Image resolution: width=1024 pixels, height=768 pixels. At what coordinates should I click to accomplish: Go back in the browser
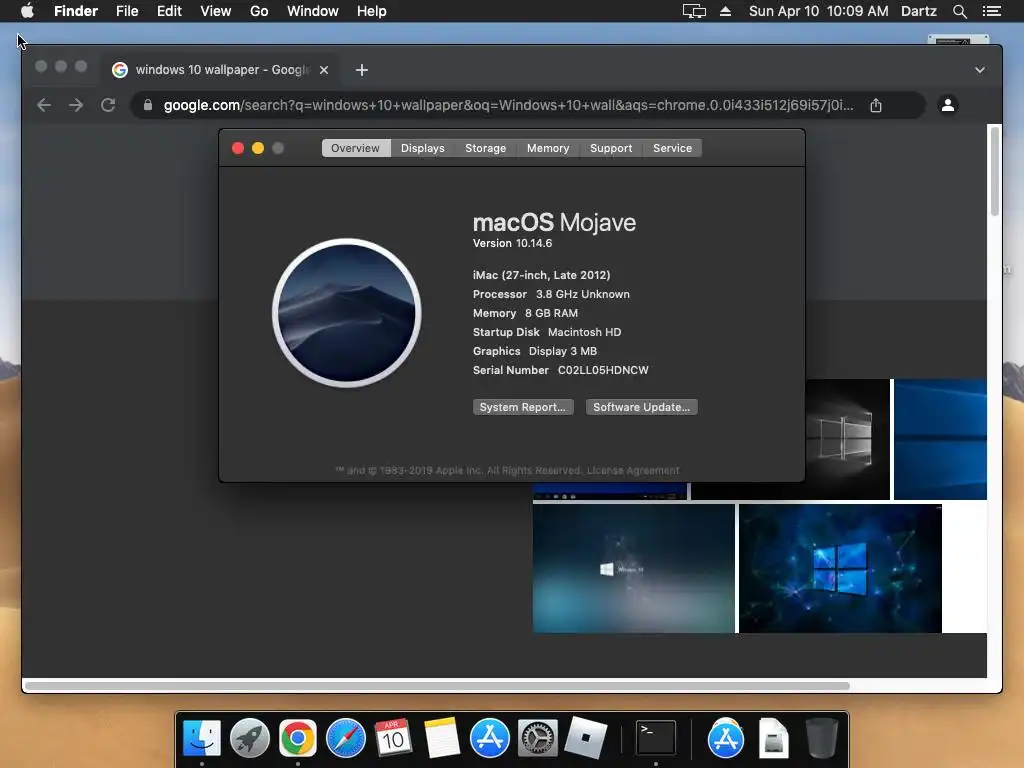[44, 105]
